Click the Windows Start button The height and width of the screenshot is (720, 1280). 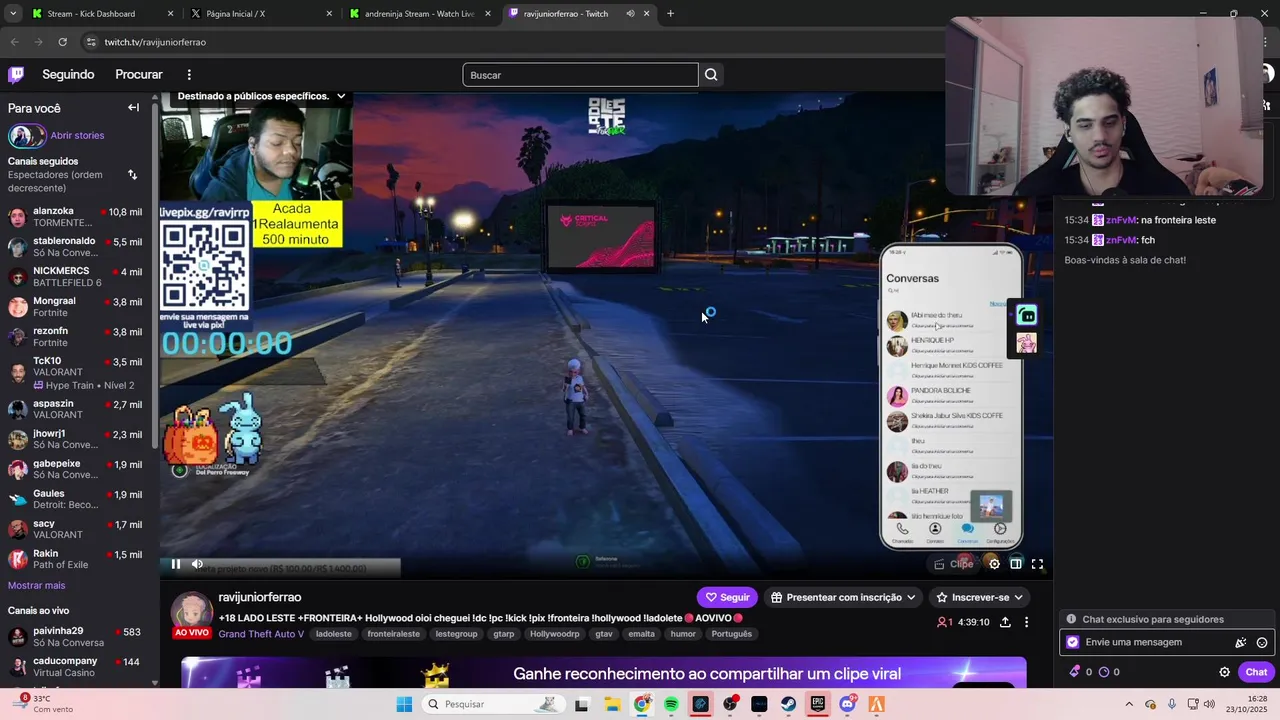click(404, 704)
